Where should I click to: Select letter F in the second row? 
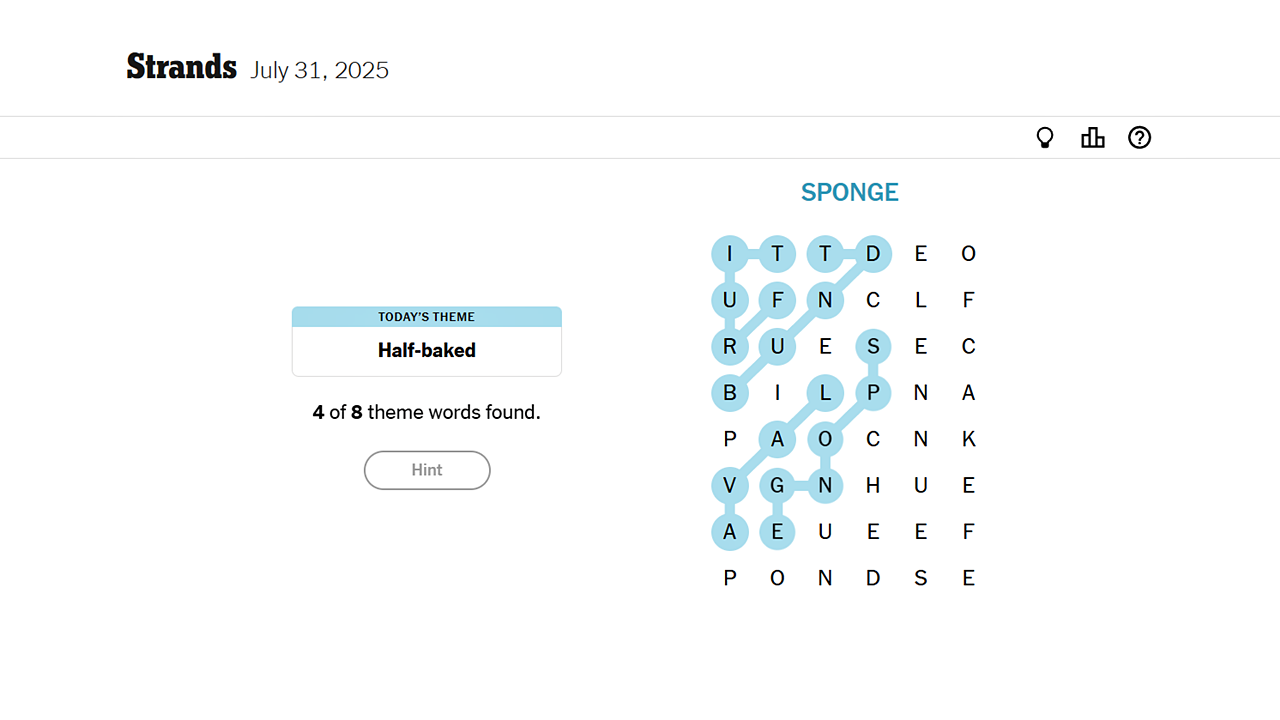pyautogui.click(x=777, y=300)
